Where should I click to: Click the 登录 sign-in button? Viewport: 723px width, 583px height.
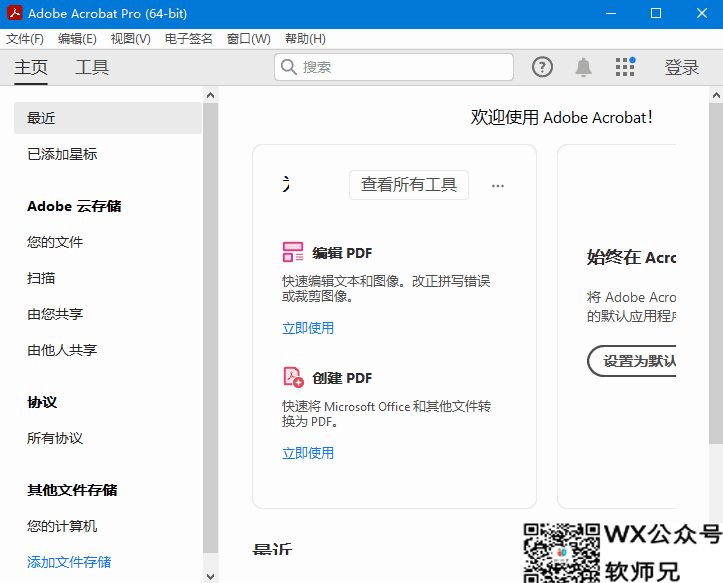pos(682,67)
